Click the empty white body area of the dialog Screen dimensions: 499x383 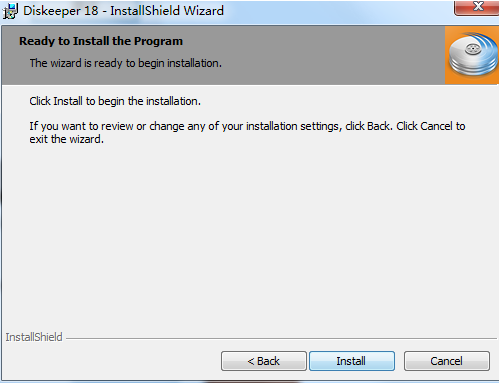(250, 233)
